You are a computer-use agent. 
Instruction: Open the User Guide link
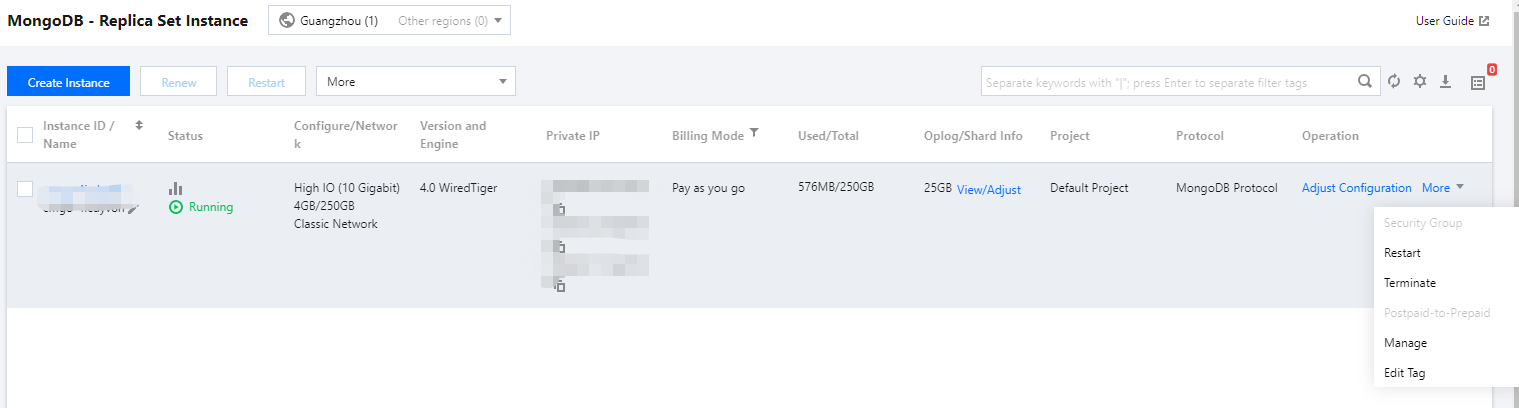(1445, 21)
